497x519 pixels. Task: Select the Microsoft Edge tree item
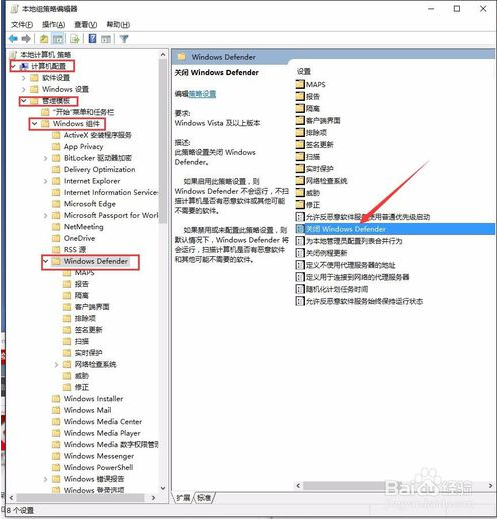click(90, 204)
